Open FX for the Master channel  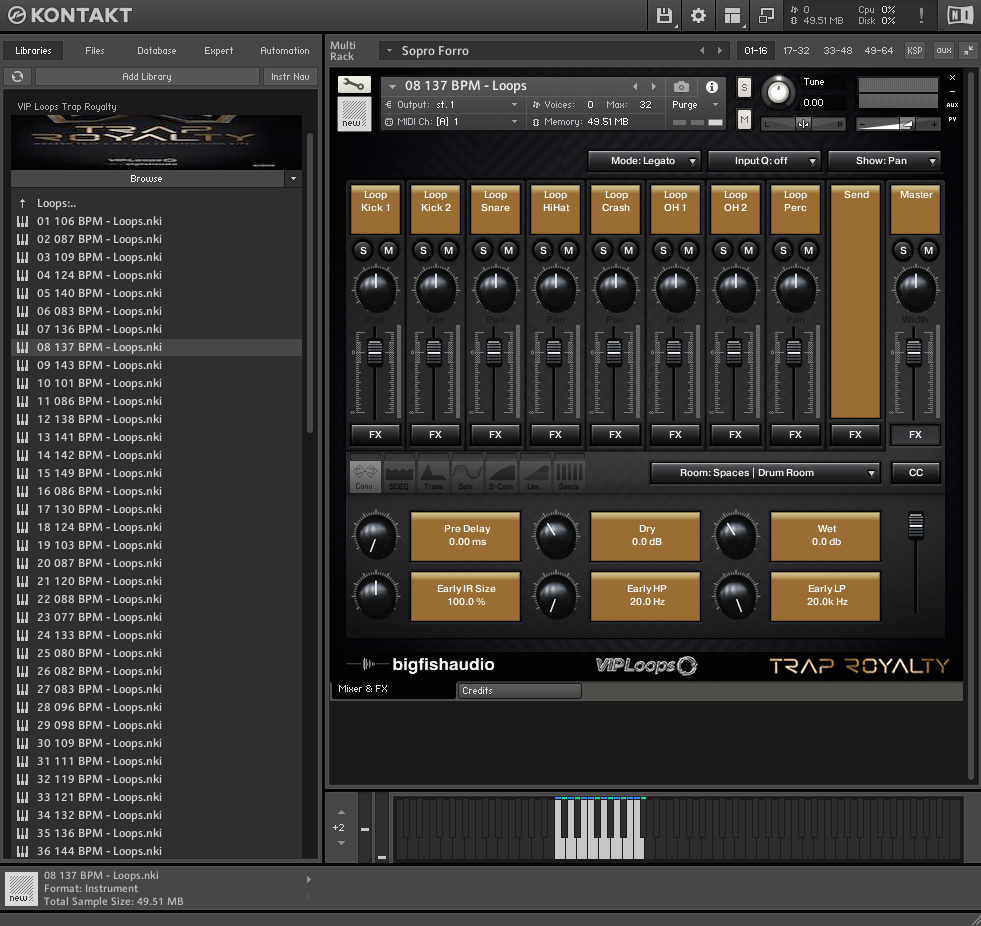[915, 434]
